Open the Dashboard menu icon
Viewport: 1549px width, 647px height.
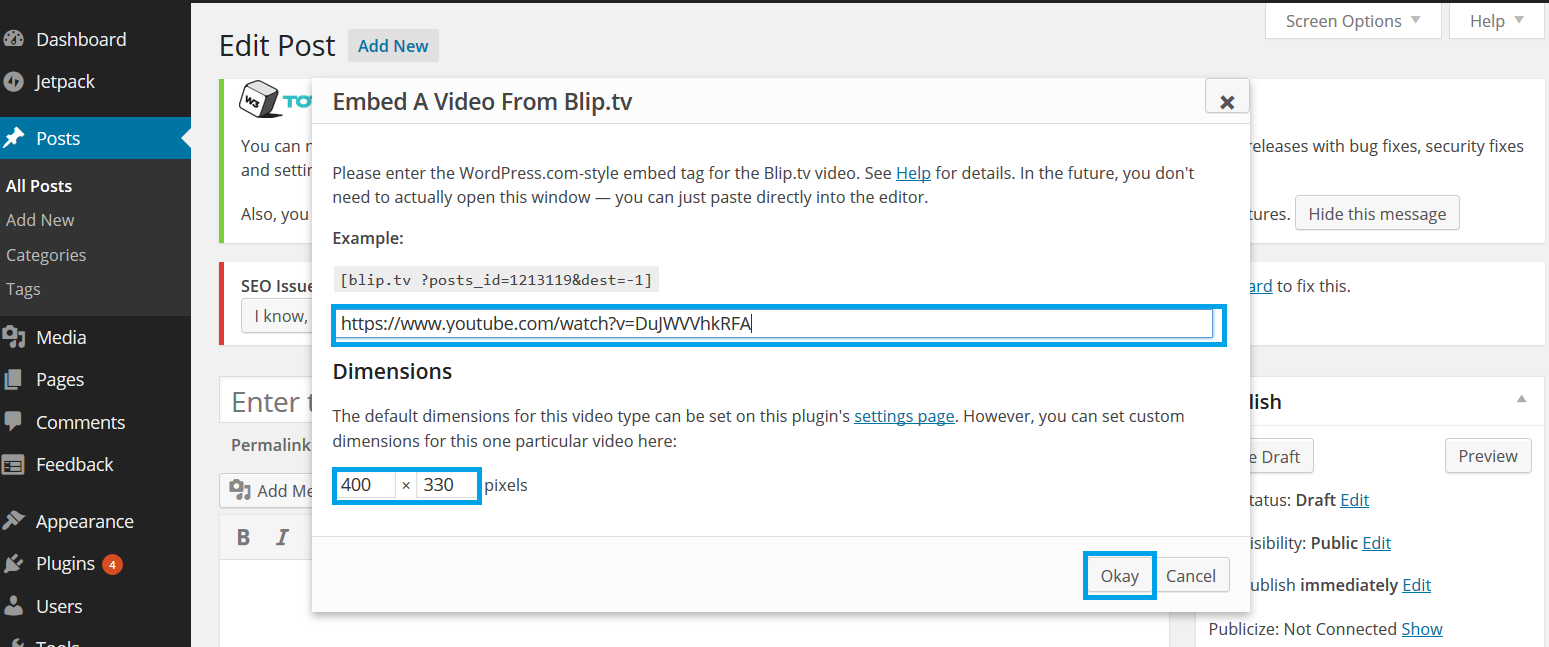coord(14,39)
